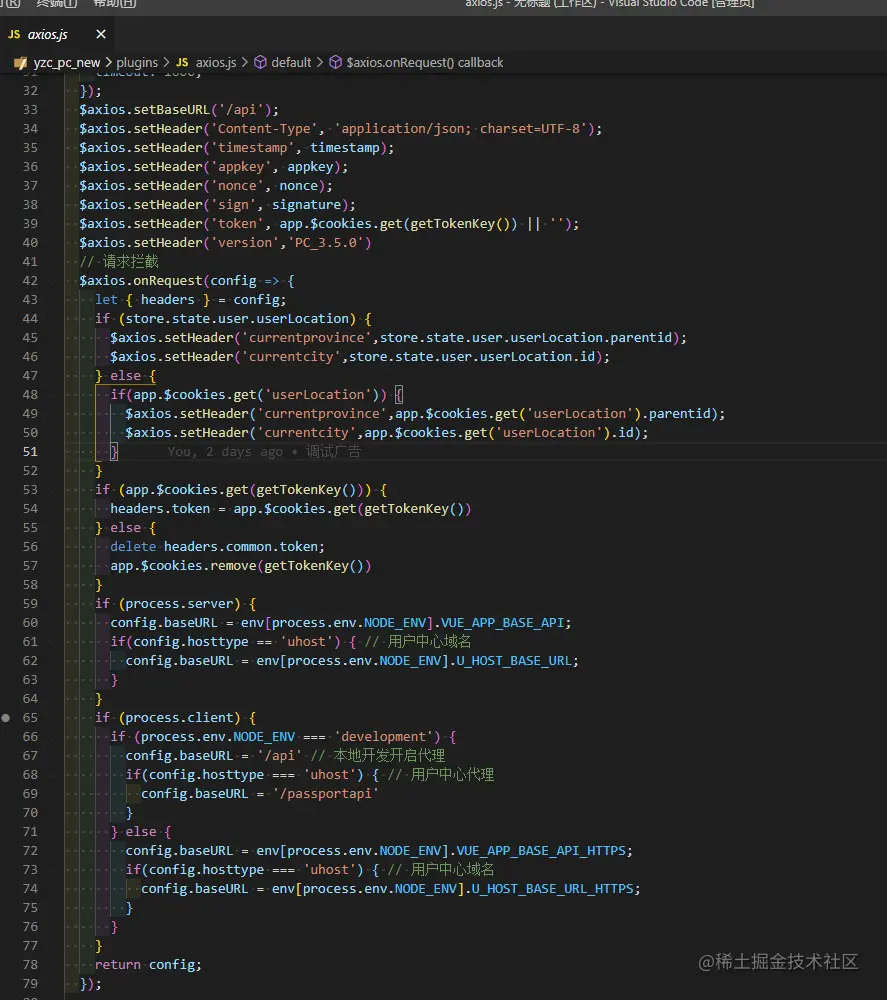Image resolution: width=887 pixels, height=1000 pixels.
Task: Click line number 42 in the gutter
Action: pos(30,281)
